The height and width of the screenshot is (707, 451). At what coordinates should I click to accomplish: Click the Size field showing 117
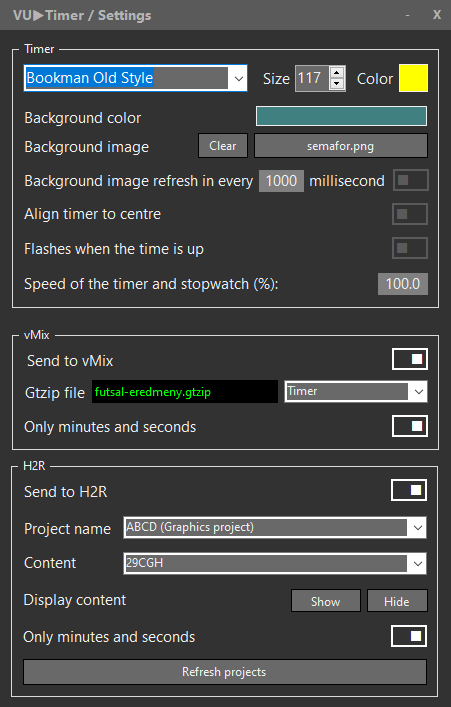(313, 78)
